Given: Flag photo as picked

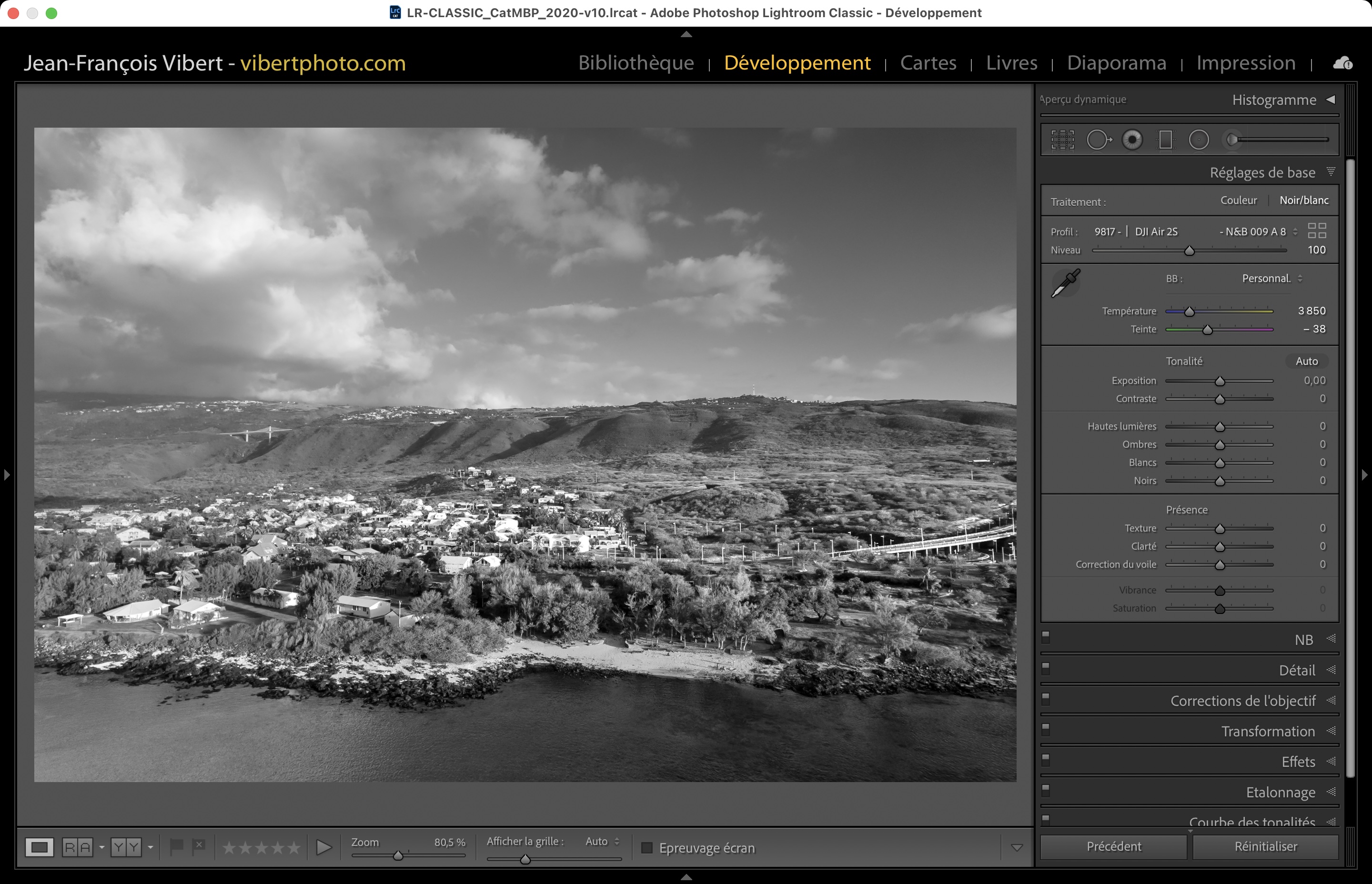Looking at the screenshot, I should [176, 846].
